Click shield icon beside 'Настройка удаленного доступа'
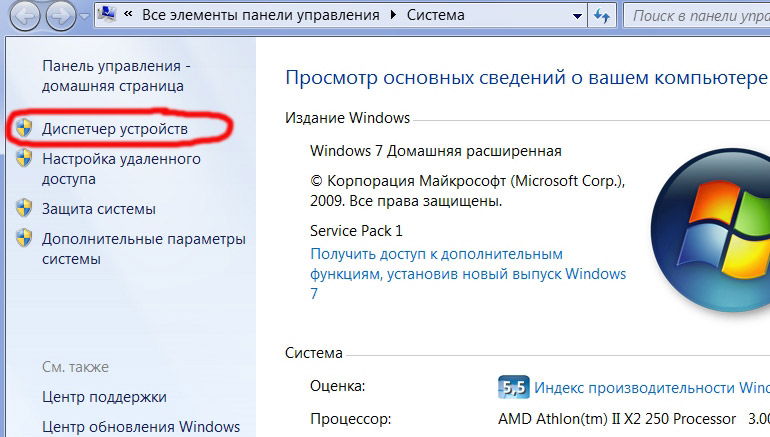Image resolution: width=770 pixels, height=437 pixels. pyautogui.click(x=24, y=158)
